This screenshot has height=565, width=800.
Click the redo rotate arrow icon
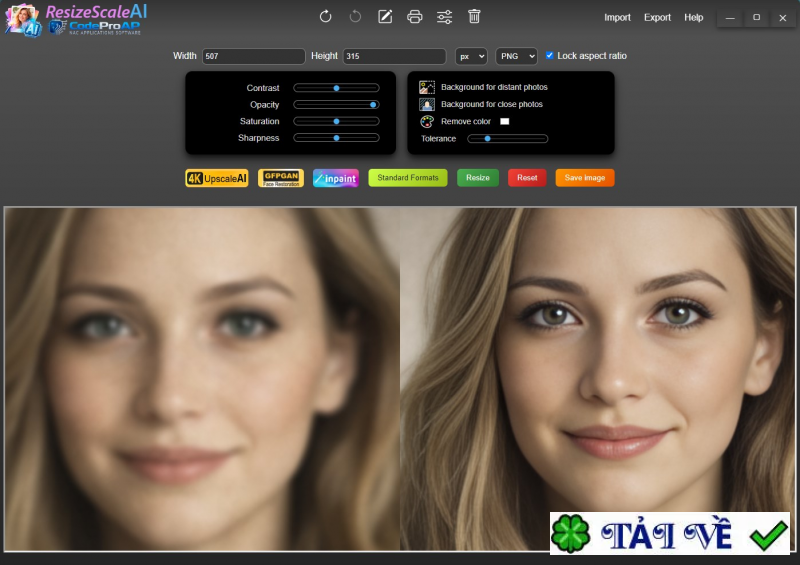[325, 17]
